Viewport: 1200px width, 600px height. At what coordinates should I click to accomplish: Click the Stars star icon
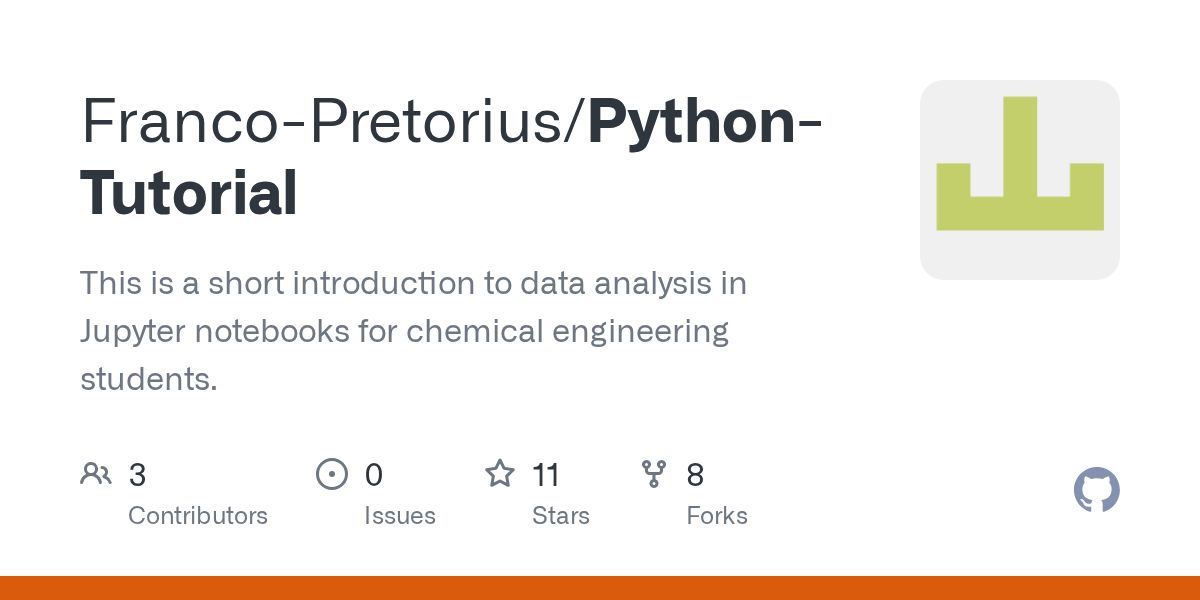pyautogui.click(x=500, y=473)
